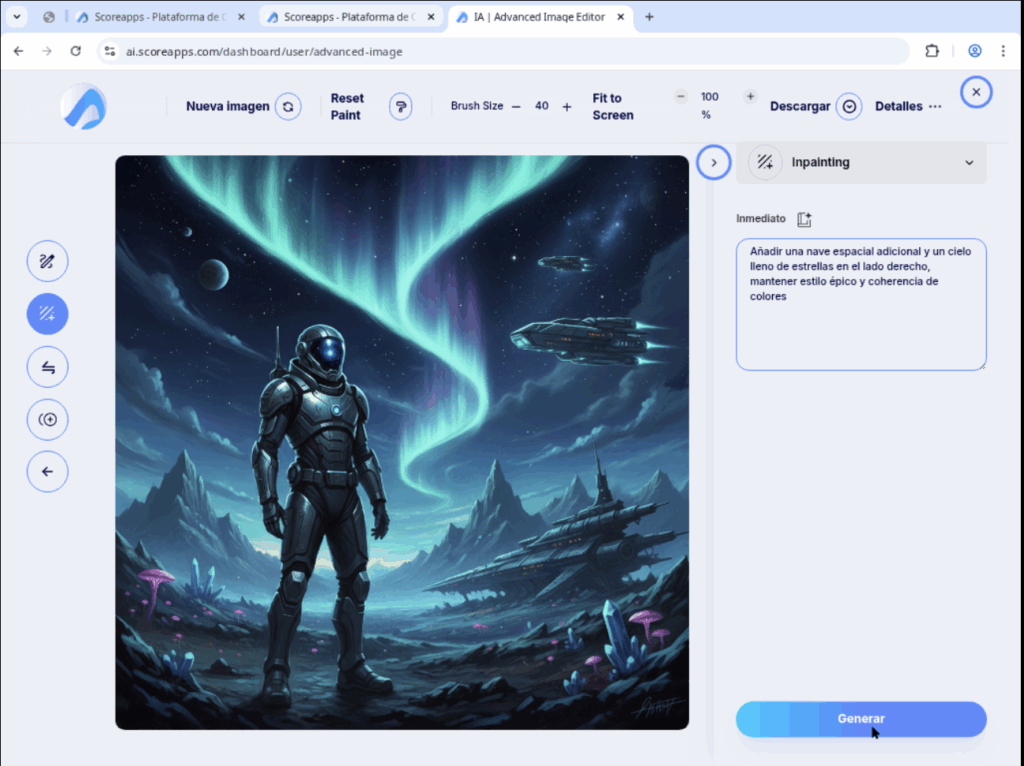Click the swap arrows tool in left sidebar
The image size is (1024, 766).
[47, 367]
